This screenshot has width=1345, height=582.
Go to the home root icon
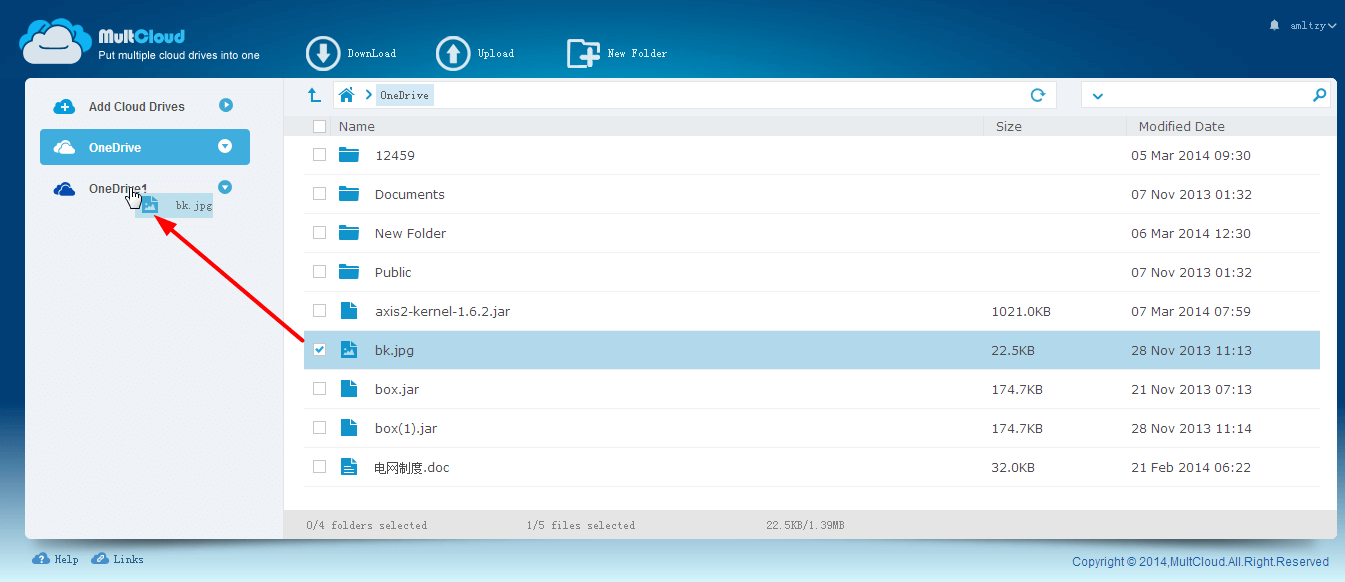347,95
